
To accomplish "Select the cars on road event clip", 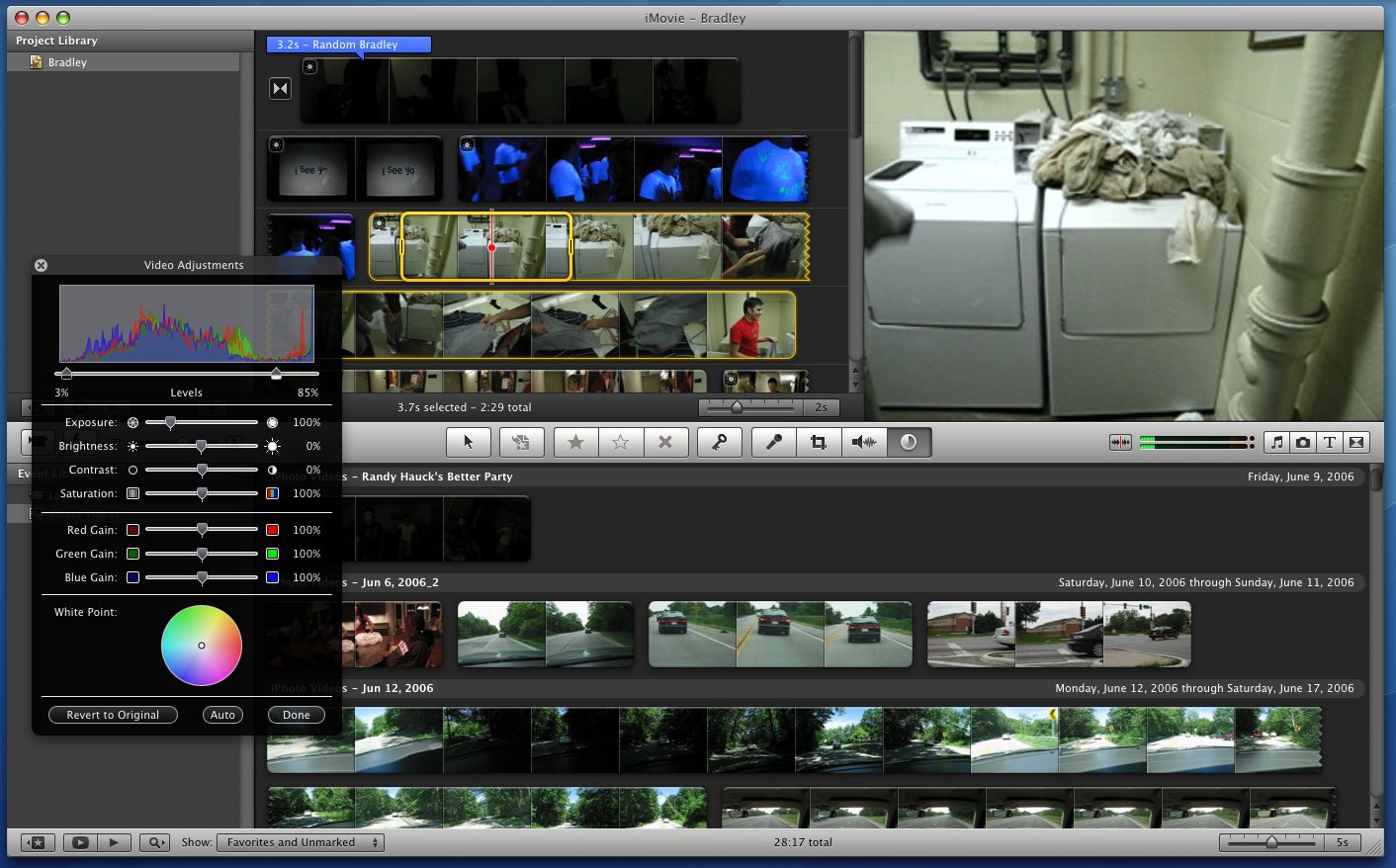I will click(x=780, y=634).
